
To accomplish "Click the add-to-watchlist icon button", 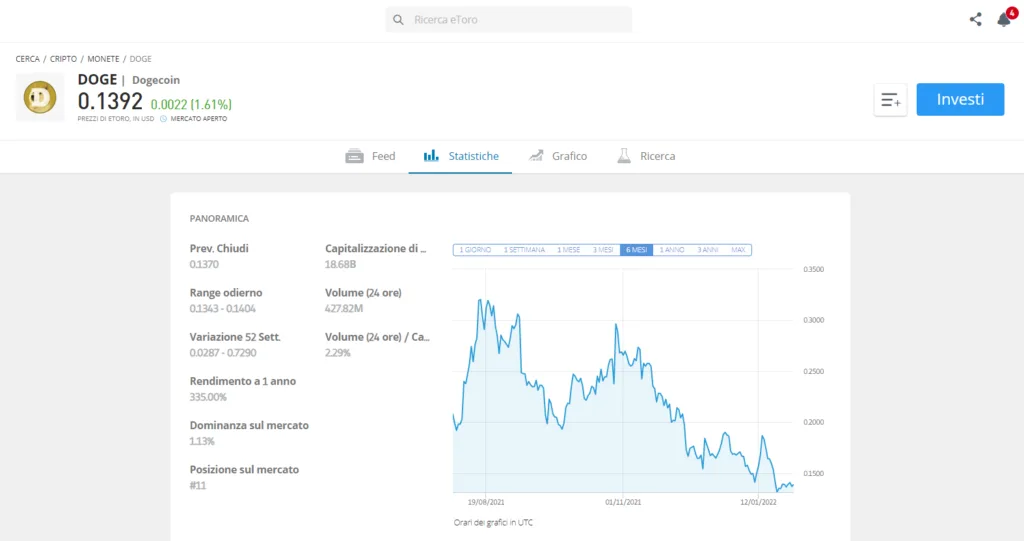I will coord(890,100).
